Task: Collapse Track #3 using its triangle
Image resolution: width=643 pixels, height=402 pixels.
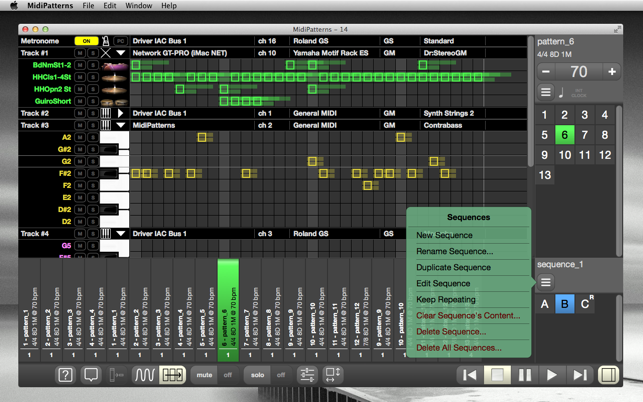Action: coord(120,125)
